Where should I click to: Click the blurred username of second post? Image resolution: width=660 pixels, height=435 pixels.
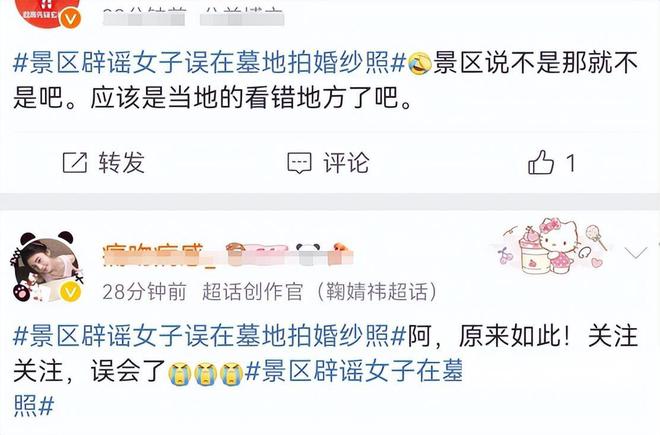click(227, 254)
